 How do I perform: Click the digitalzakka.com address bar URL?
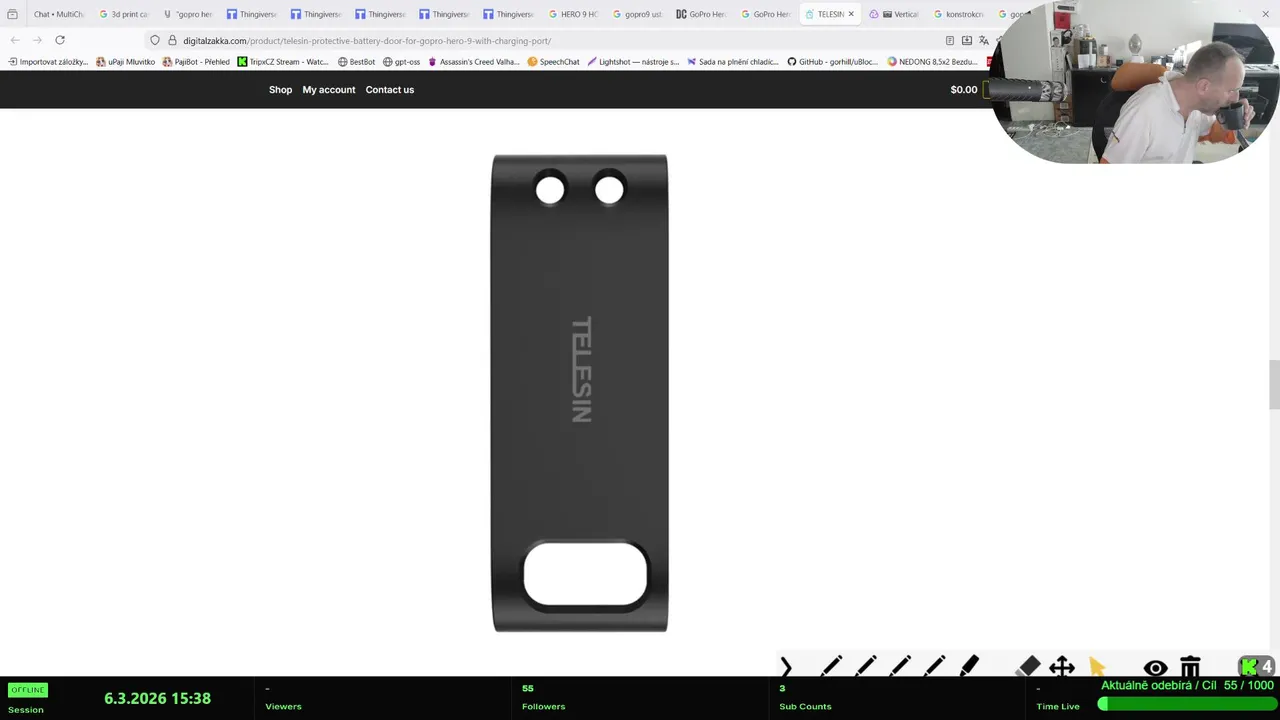(x=367, y=41)
